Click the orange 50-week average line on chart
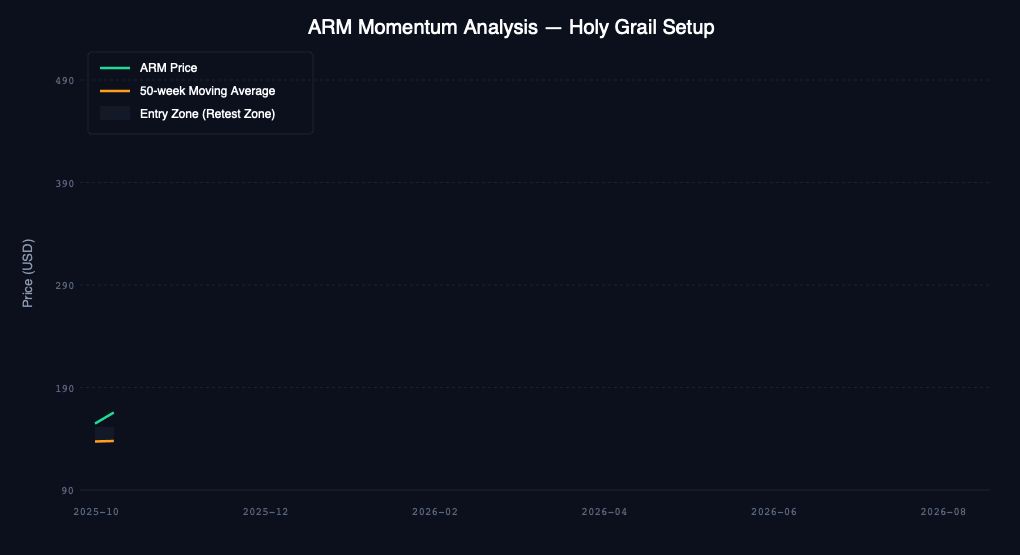 tap(105, 442)
